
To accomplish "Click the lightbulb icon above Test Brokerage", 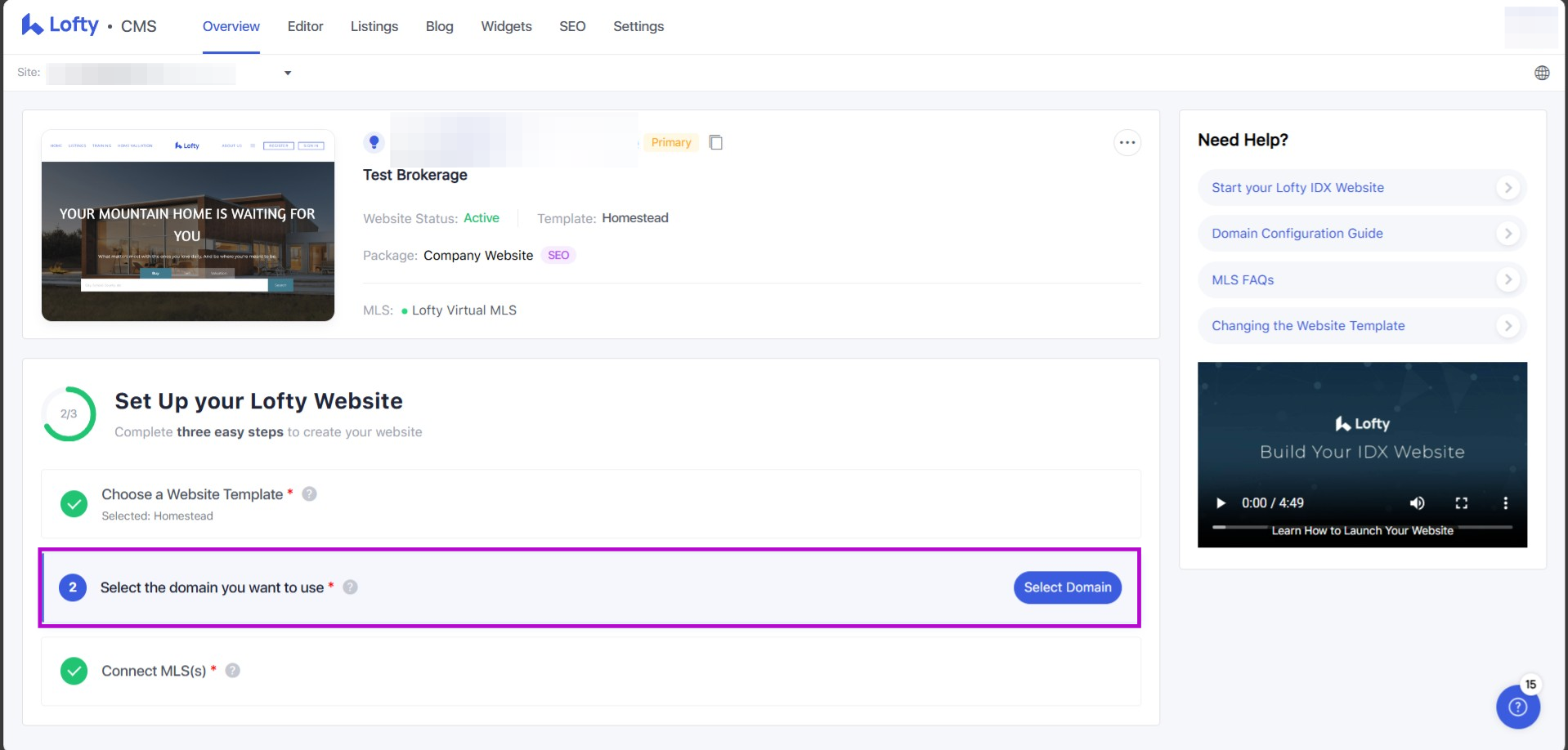I will pos(374,142).
